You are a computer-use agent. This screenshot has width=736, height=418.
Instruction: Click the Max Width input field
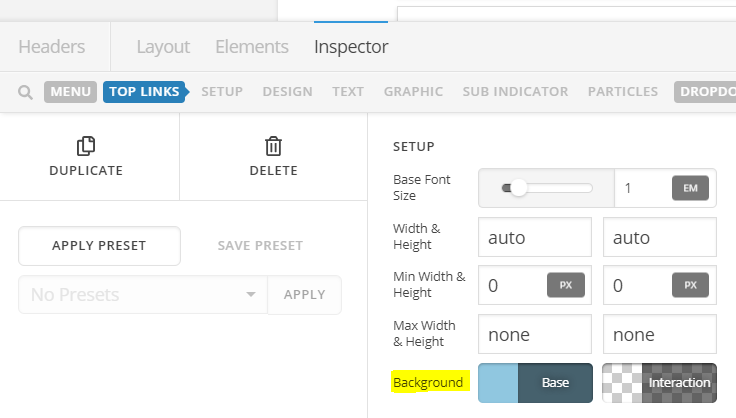tap(535, 334)
